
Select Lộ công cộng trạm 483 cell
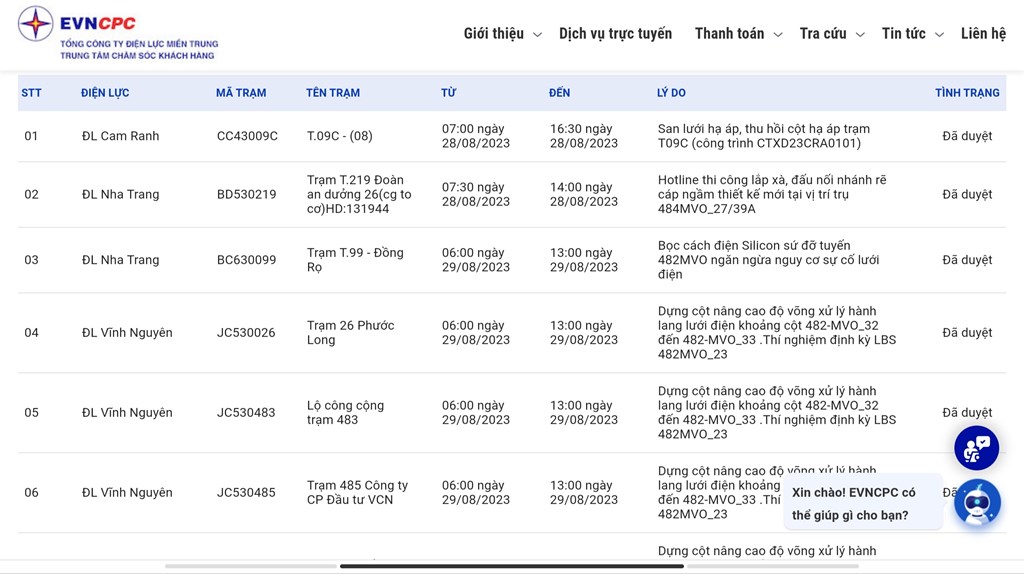[345, 413]
